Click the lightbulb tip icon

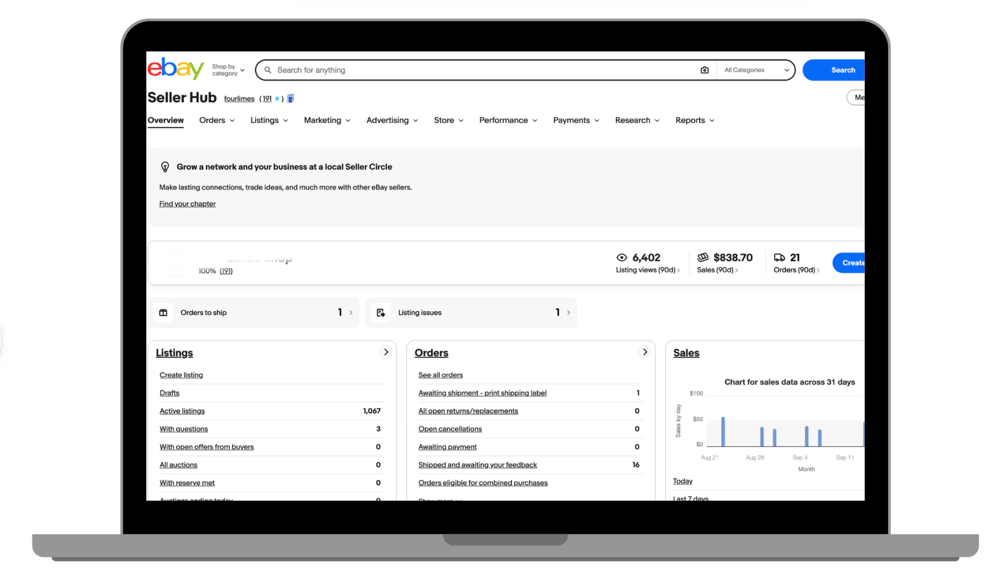pyautogui.click(x=165, y=167)
